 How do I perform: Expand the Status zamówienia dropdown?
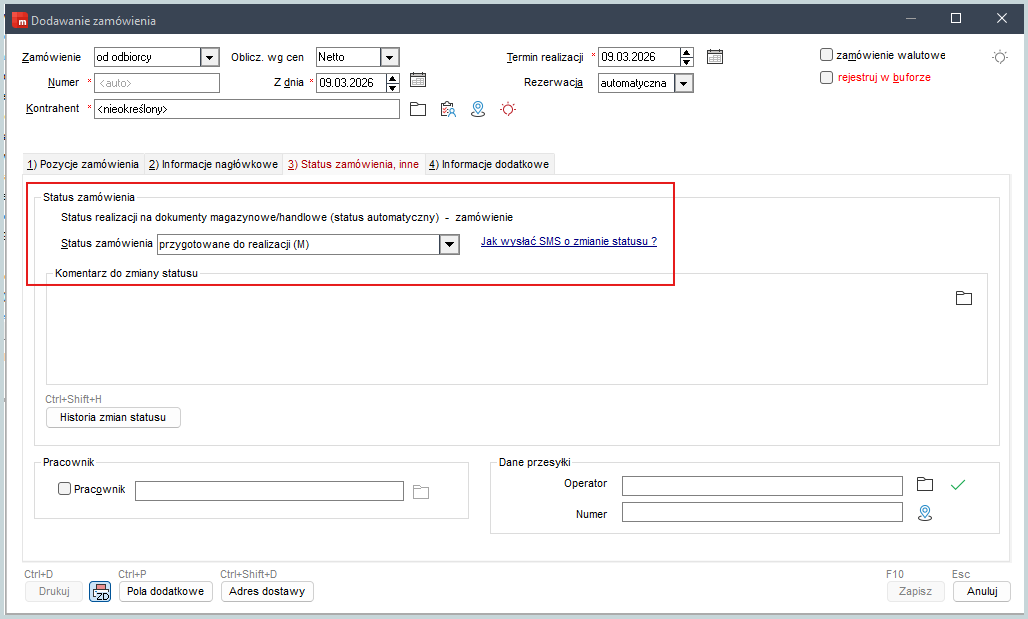[449, 244]
